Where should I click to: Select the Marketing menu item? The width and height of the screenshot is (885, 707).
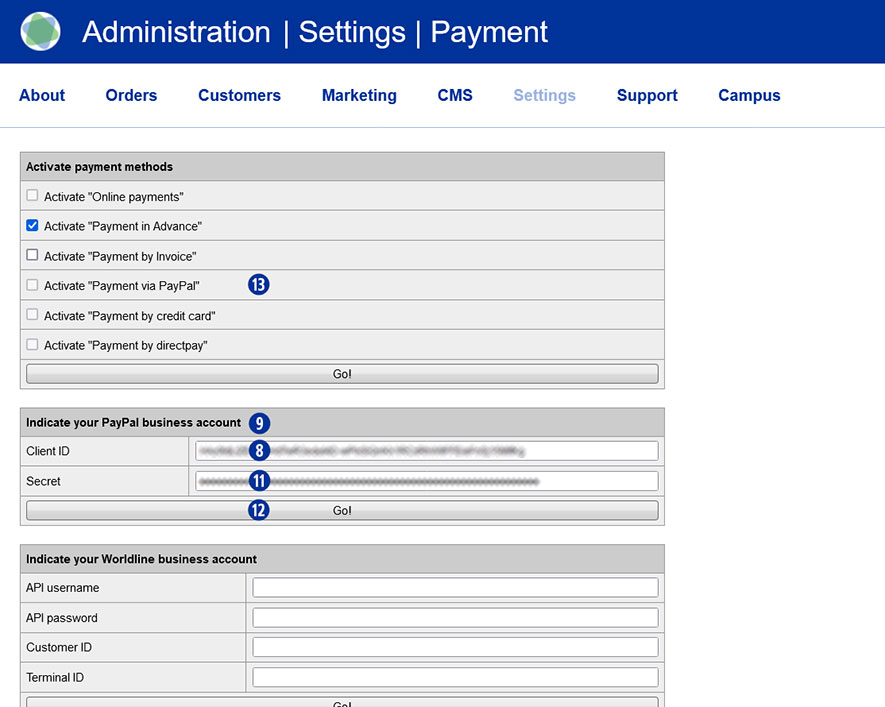click(359, 96)
